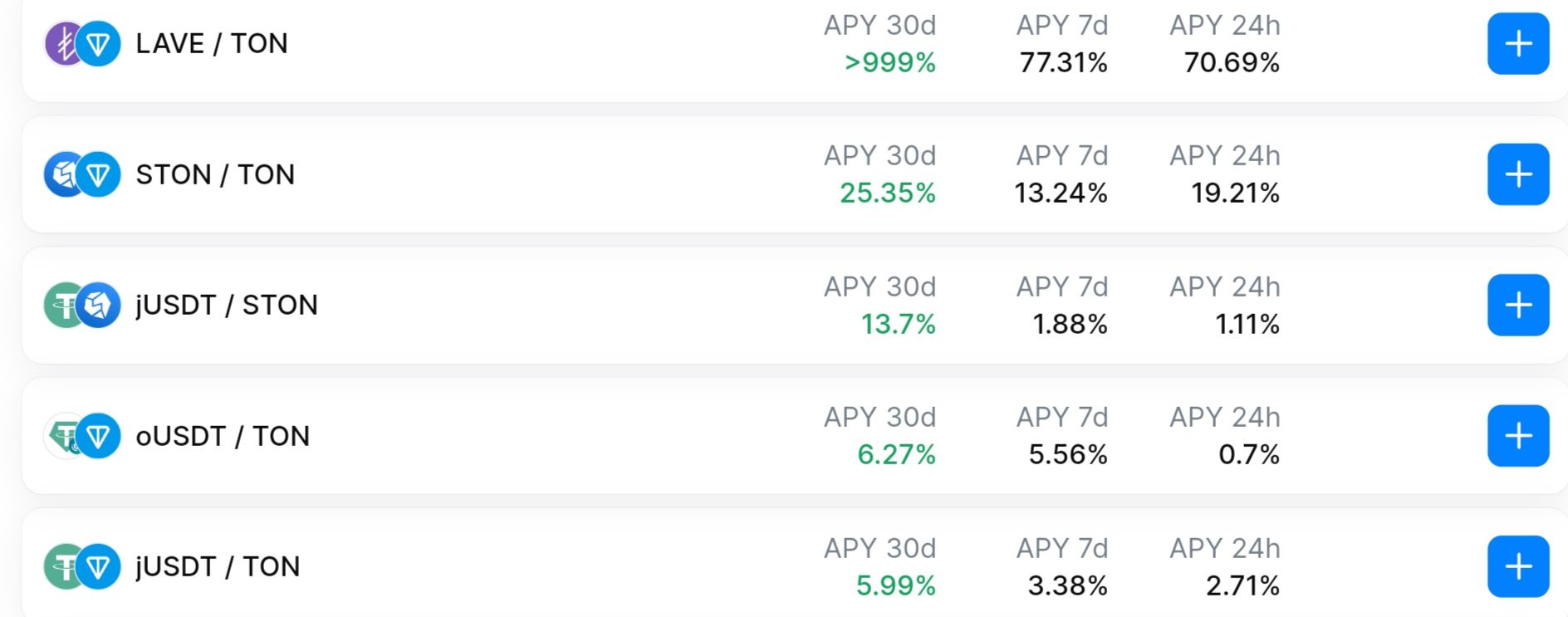This screenshot has width=1568, height=617.
Task: Add liquidity to STON / TON pool
Action: coord(1517,174)
